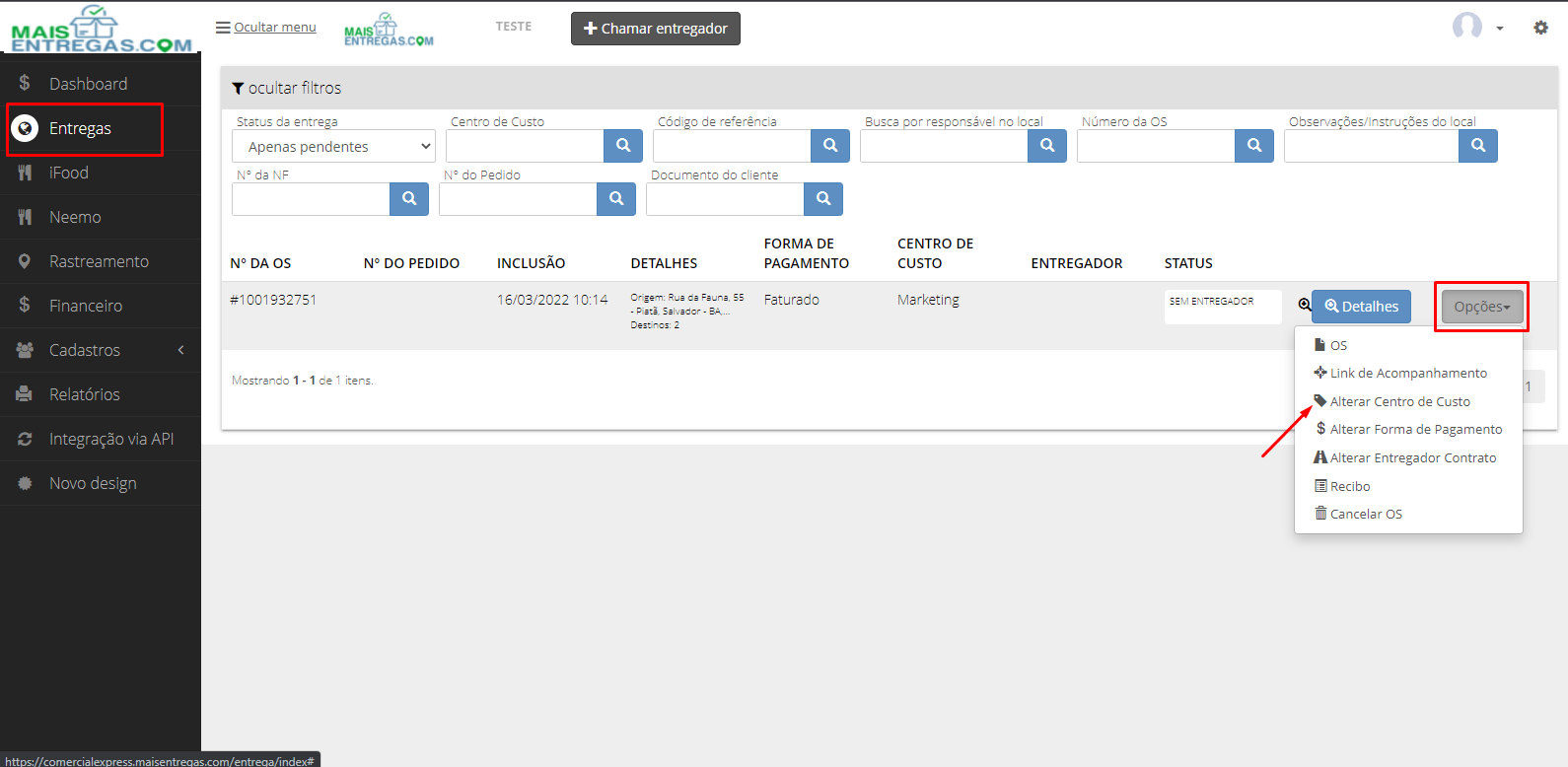This screenshot has height=767, width=1568.
Task: Select Cancelar OS menu item
Action: coord(1408,514)
